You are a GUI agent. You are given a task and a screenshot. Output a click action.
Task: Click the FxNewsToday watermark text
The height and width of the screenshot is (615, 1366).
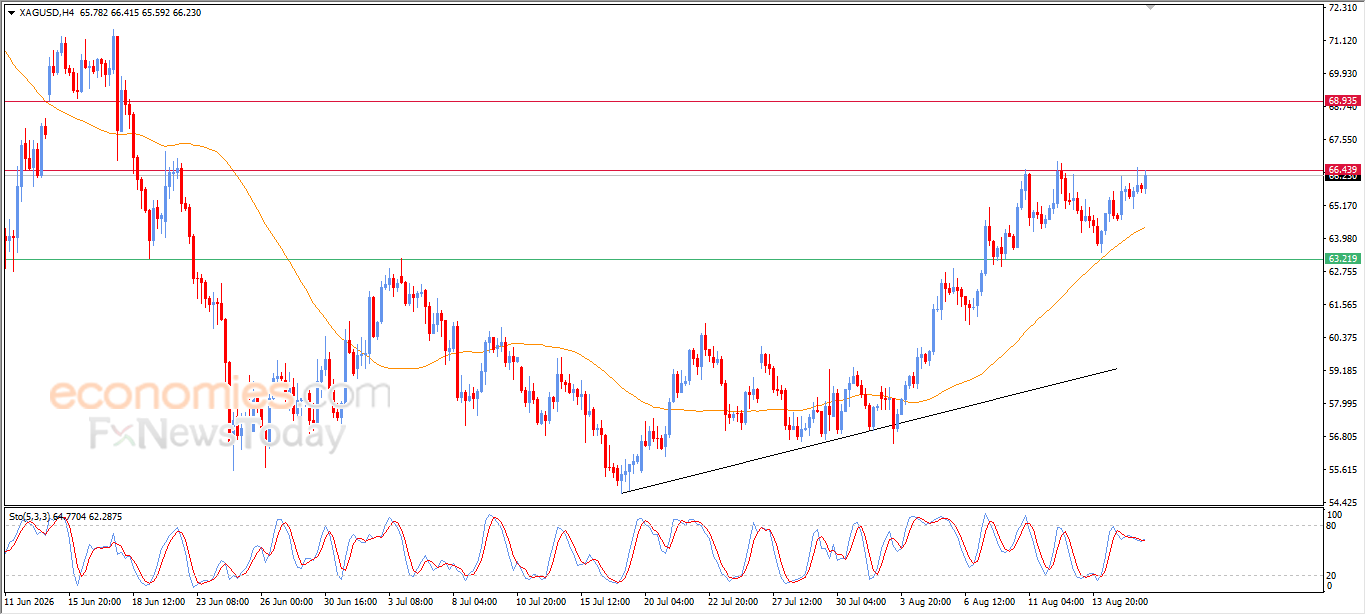(x=218, y=434)
